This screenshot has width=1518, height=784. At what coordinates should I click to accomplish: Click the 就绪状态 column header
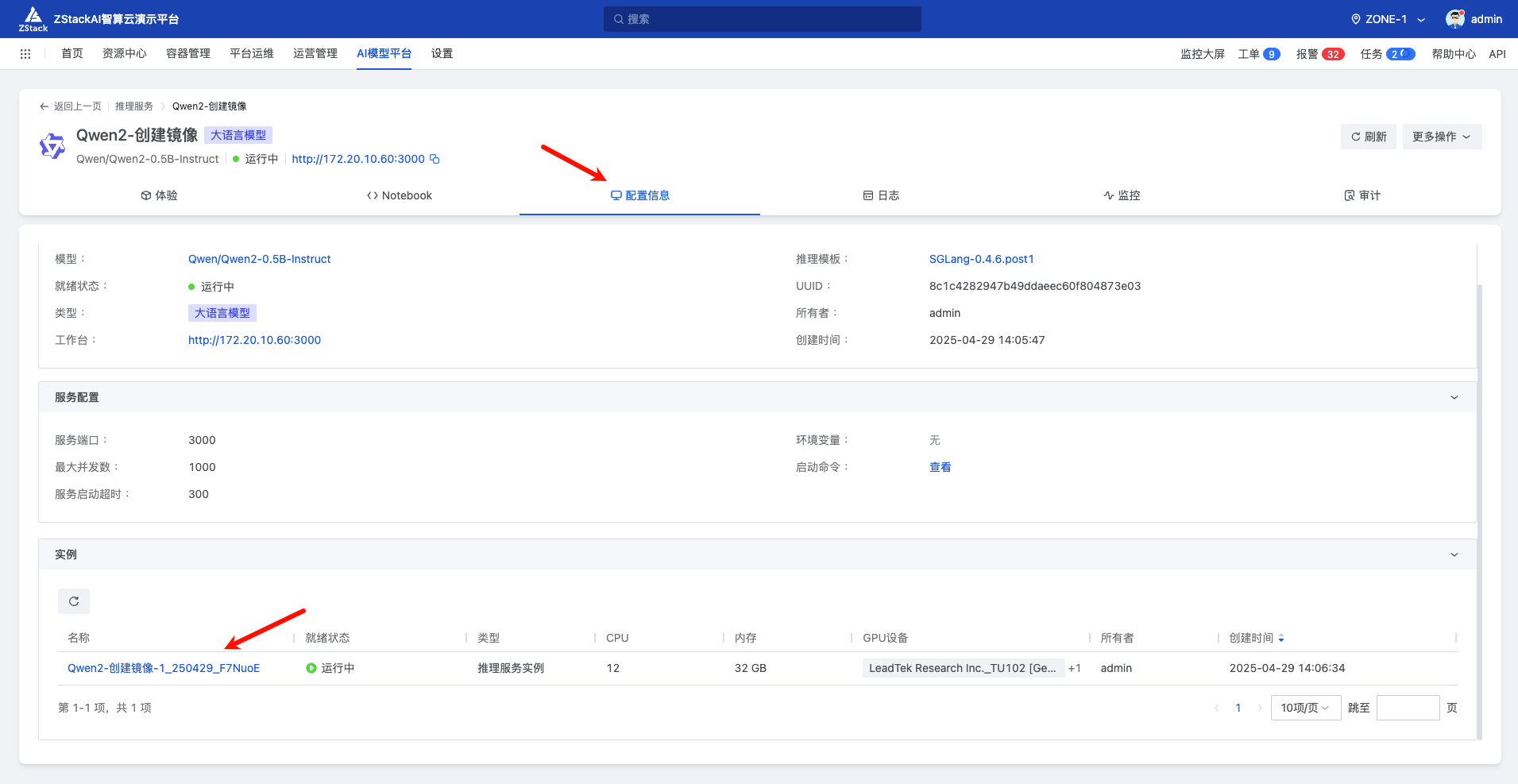(327, 638)
